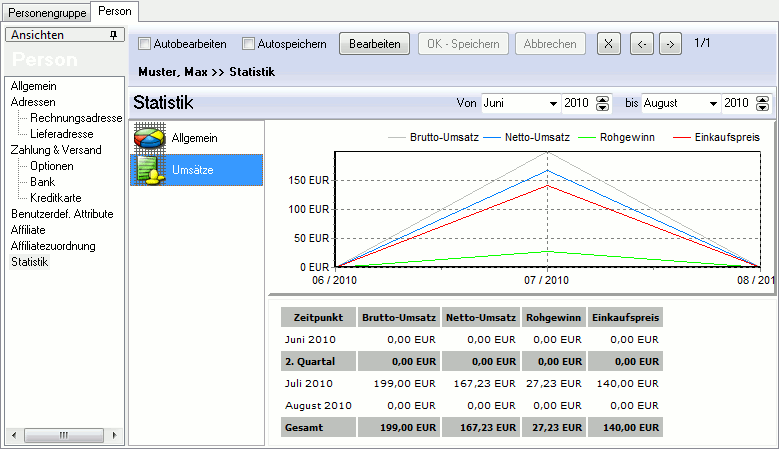Select Affiliatezuordnung tree item
779x449 pixels.
53,246
